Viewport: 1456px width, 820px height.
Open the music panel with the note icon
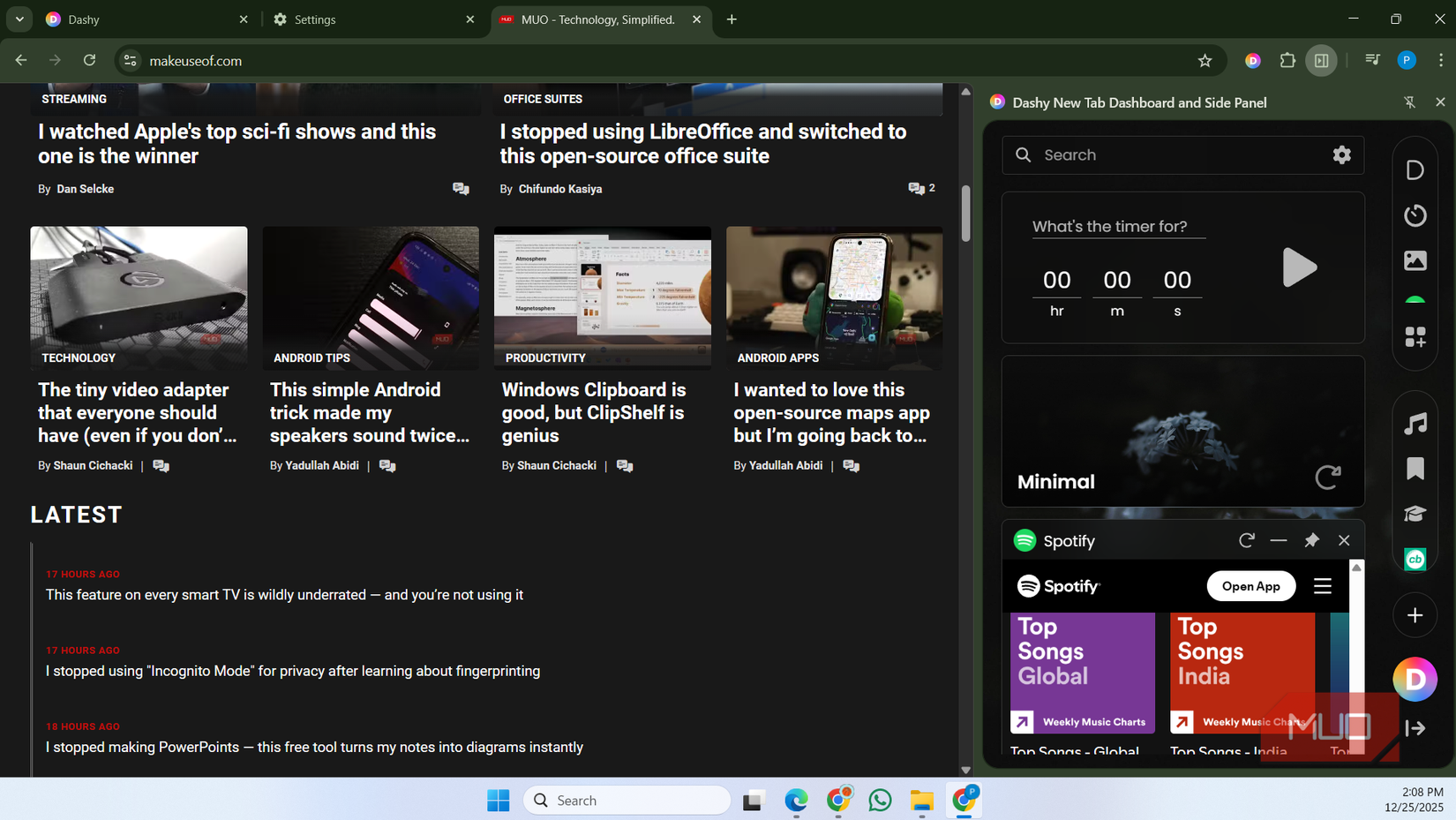tap(1415, 425)
